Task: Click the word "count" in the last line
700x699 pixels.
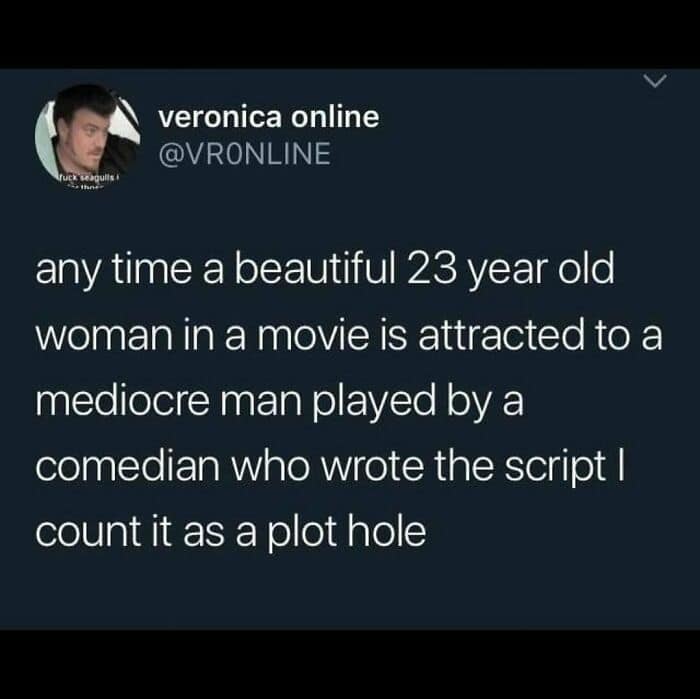Action: 88,533
